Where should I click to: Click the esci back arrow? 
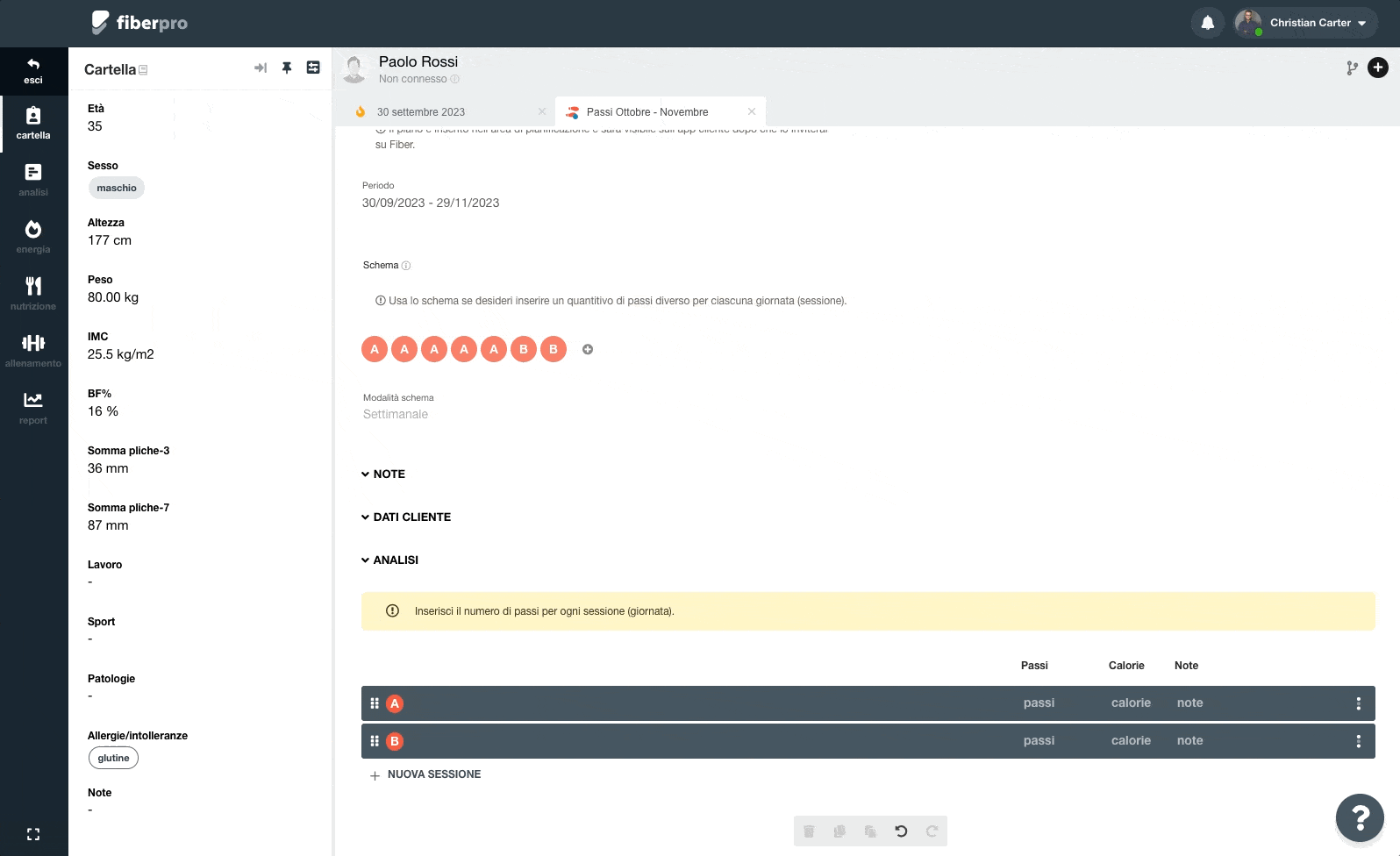[x=33, y=70]
